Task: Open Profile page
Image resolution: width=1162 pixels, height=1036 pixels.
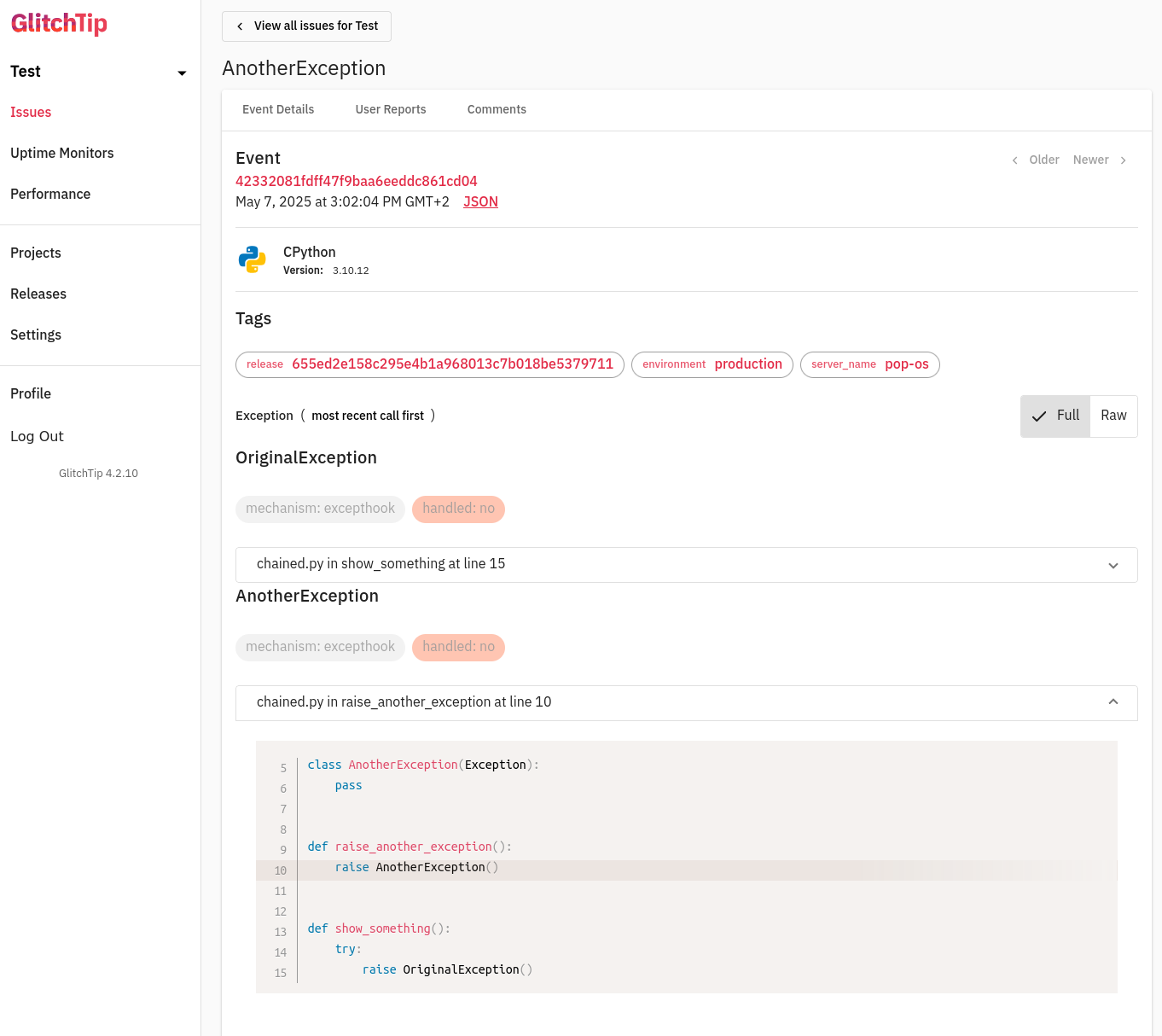Action: tap(31, 393)
